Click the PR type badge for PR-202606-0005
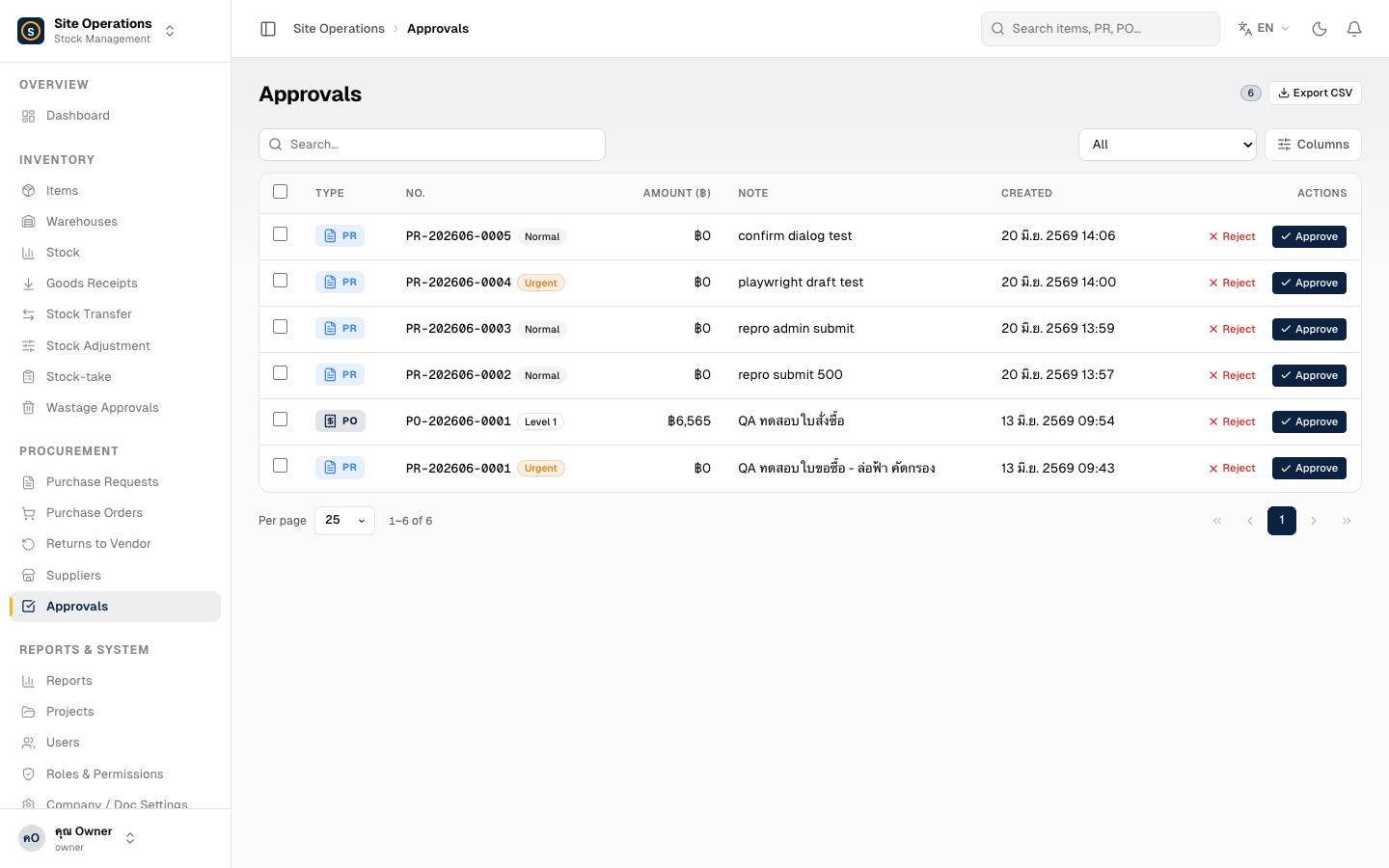This screenshot has height=868, width=1389. 340,236
